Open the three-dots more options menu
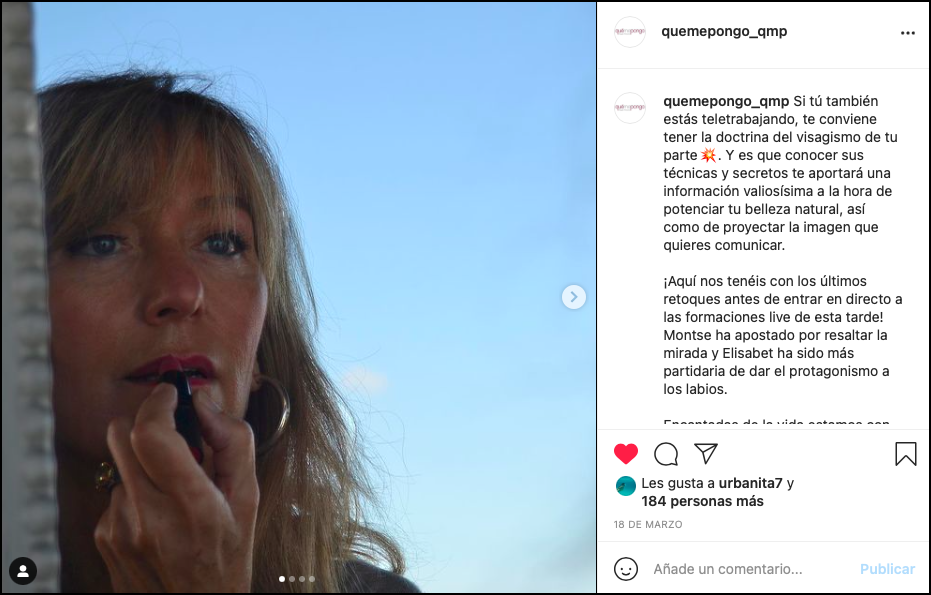The height and width of the screenshot is (595, 931). tap(907, 32)
